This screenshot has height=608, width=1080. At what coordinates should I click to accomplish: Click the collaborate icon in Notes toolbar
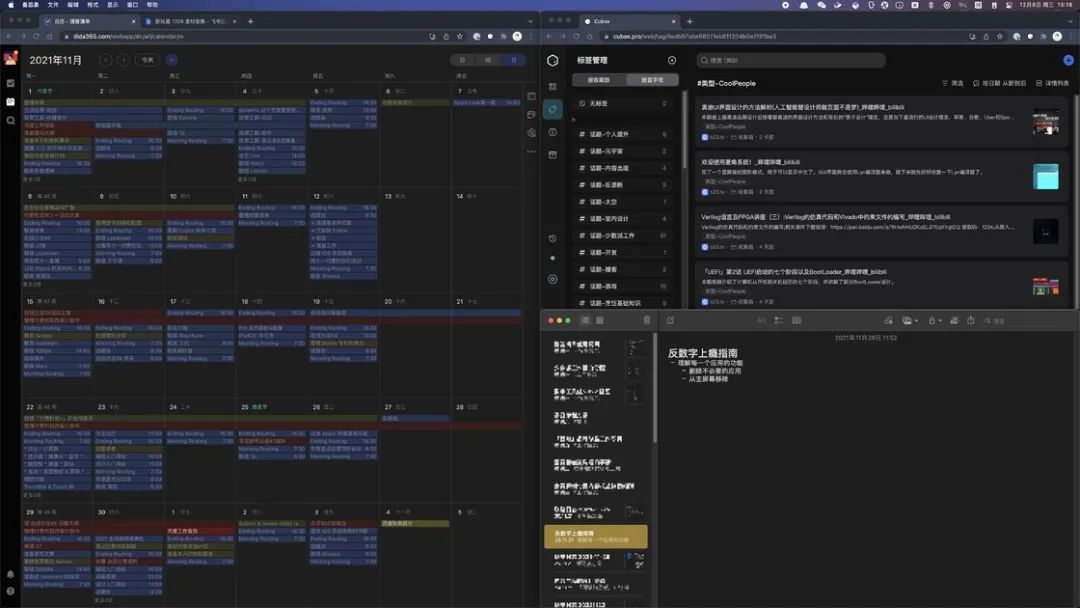pos(954,320)
